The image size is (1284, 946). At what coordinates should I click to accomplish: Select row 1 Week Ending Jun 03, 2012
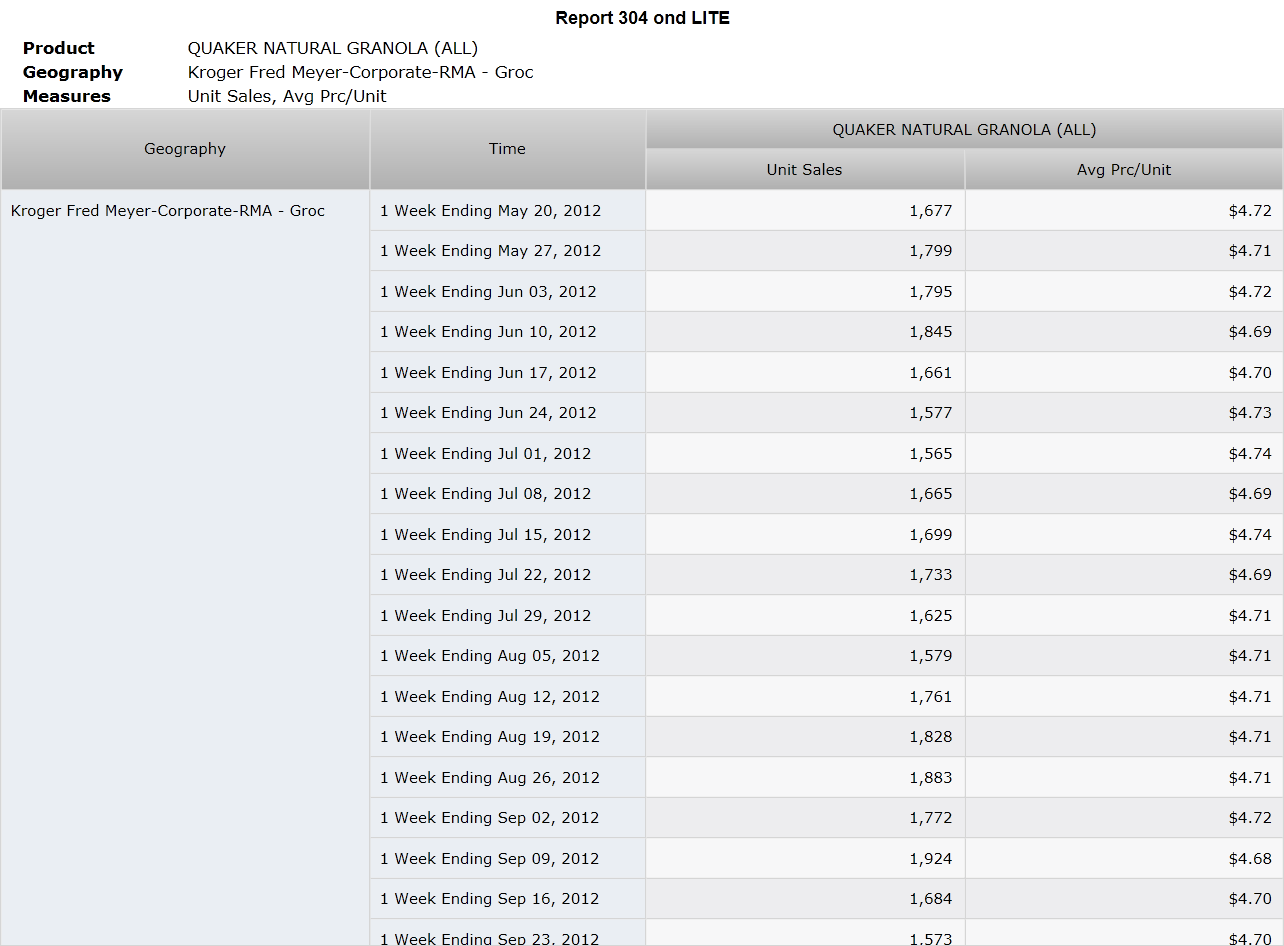[508, 292]
